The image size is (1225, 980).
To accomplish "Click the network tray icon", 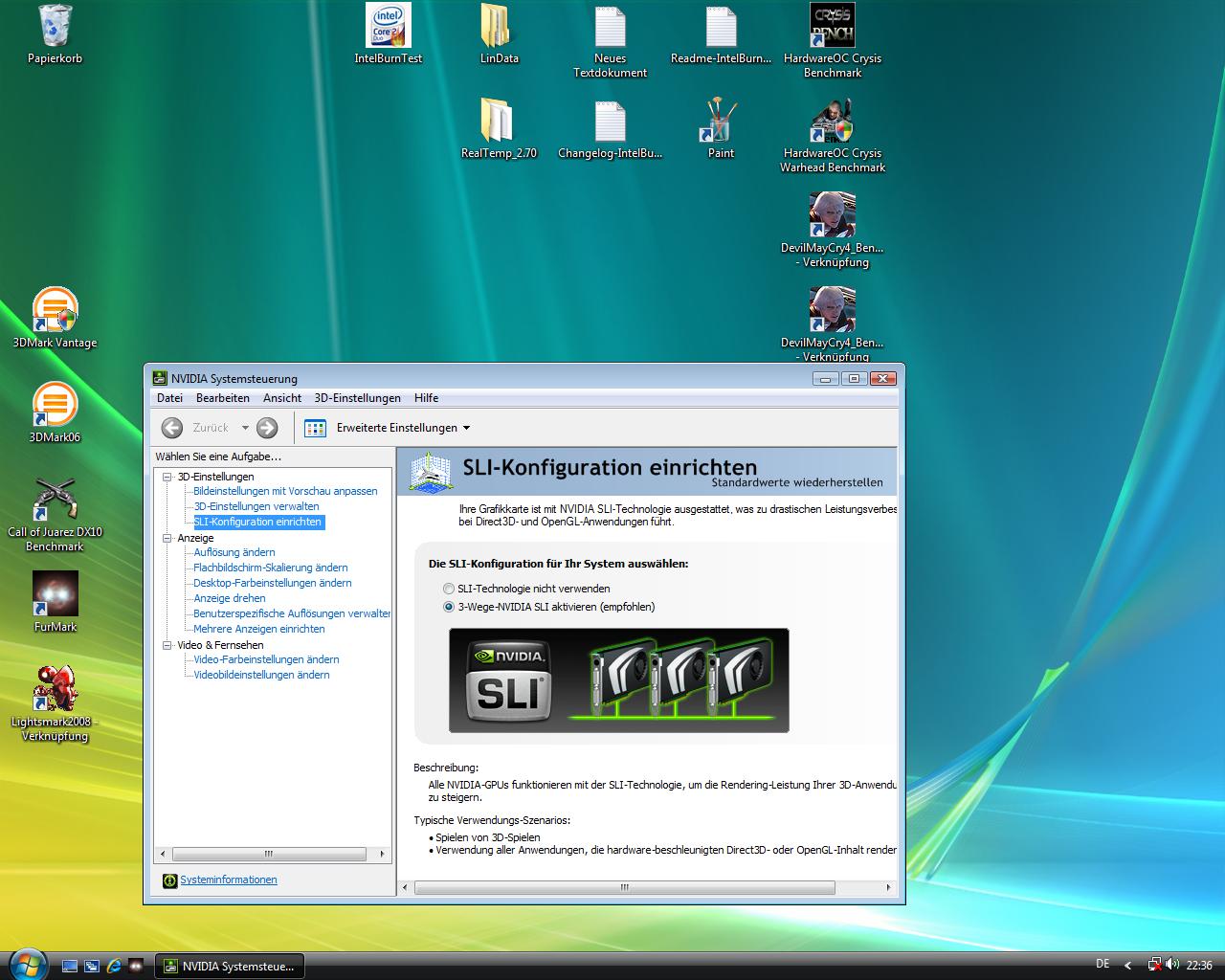I will tap(1155, 965).
